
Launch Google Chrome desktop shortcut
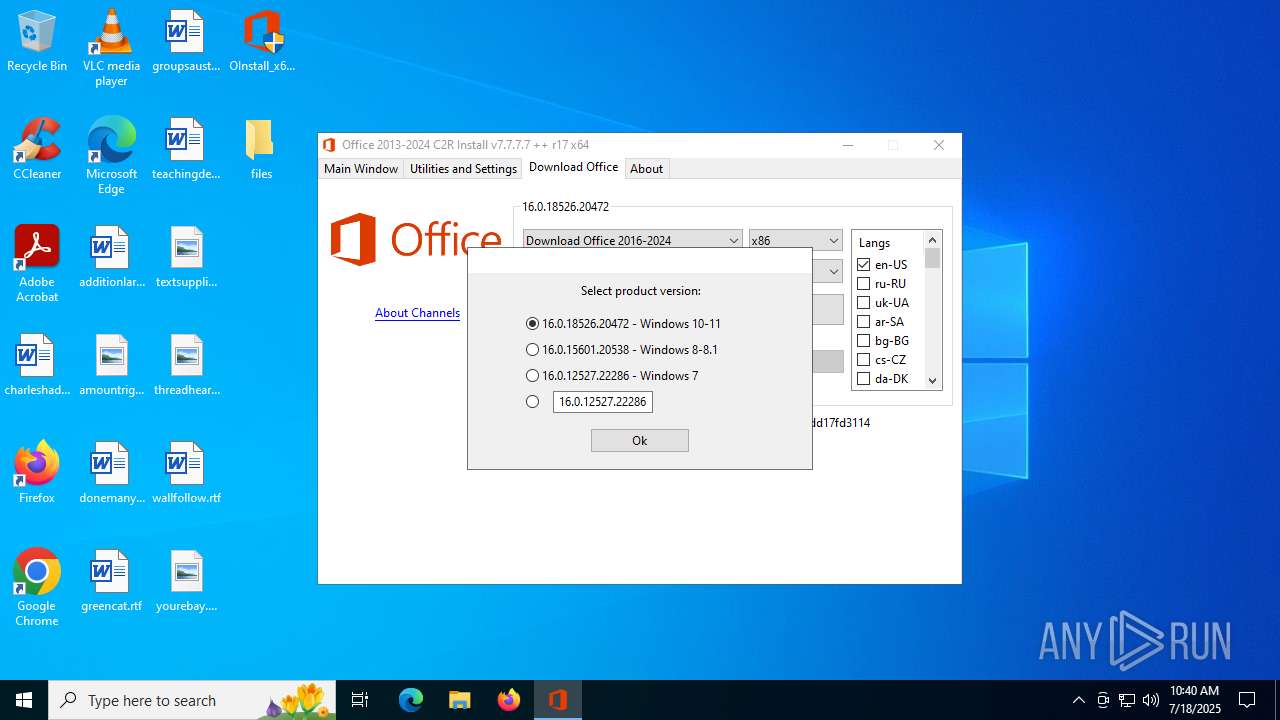[37, 588]
